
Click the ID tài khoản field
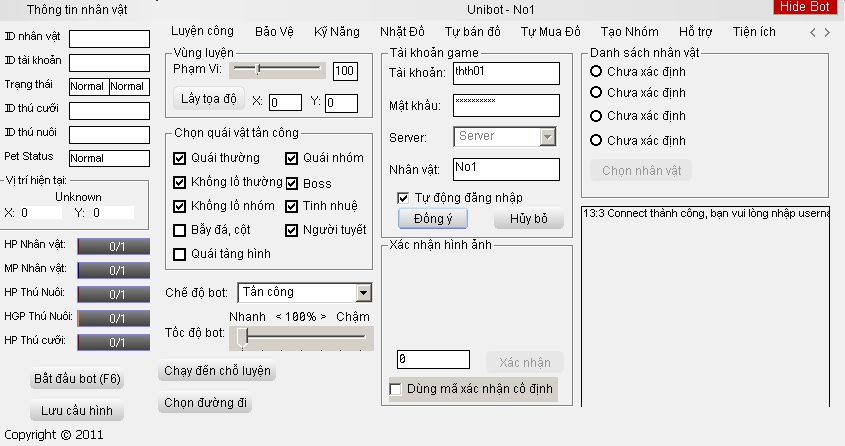[109, 63]
